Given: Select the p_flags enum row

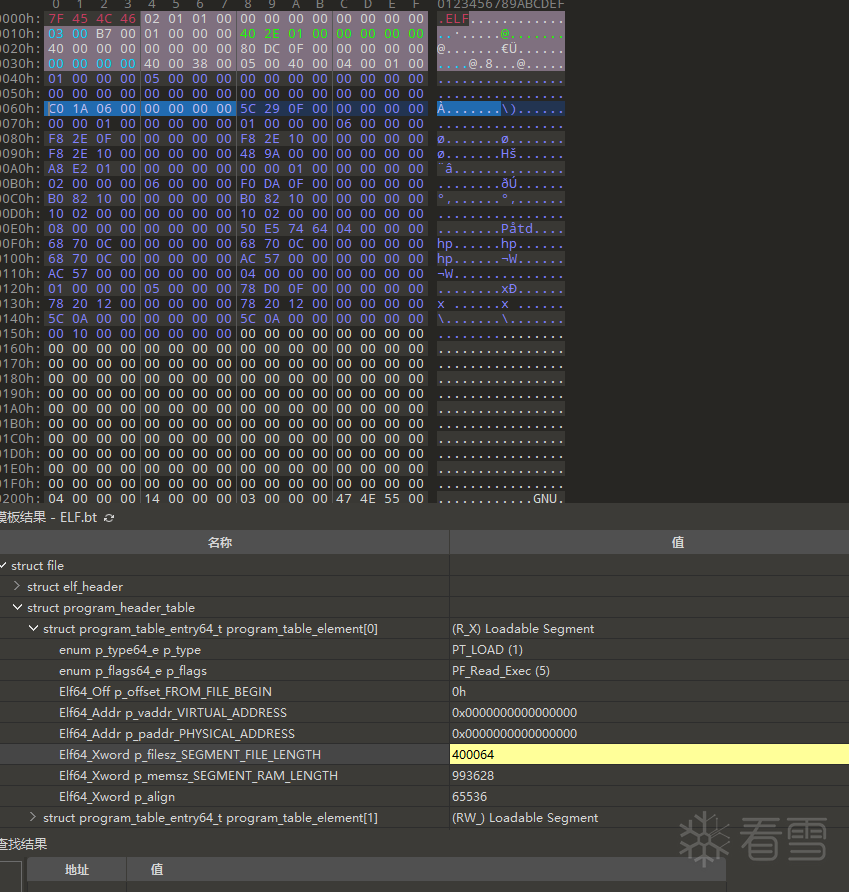Looking at the screenshot, I should [x=424, y=671].
